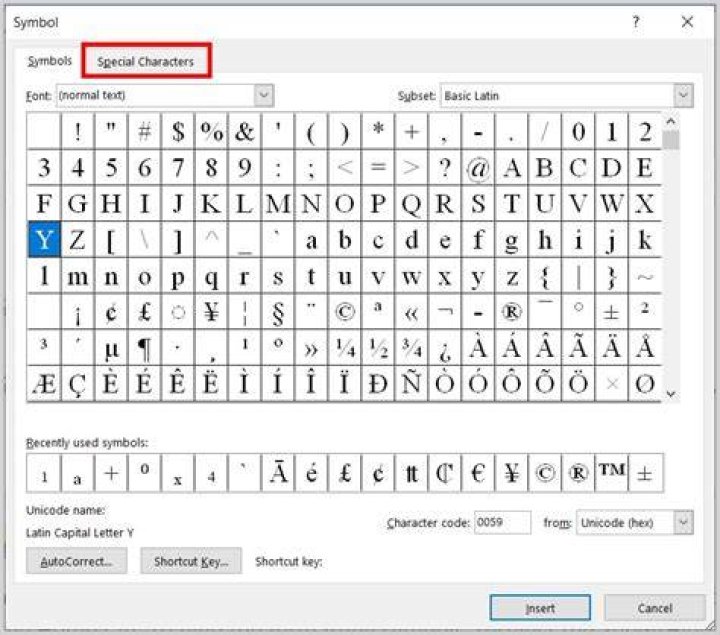Select the one quarter ¼ fraction
The height and width of the screenshot is (635, 720).
pos(344,348)
